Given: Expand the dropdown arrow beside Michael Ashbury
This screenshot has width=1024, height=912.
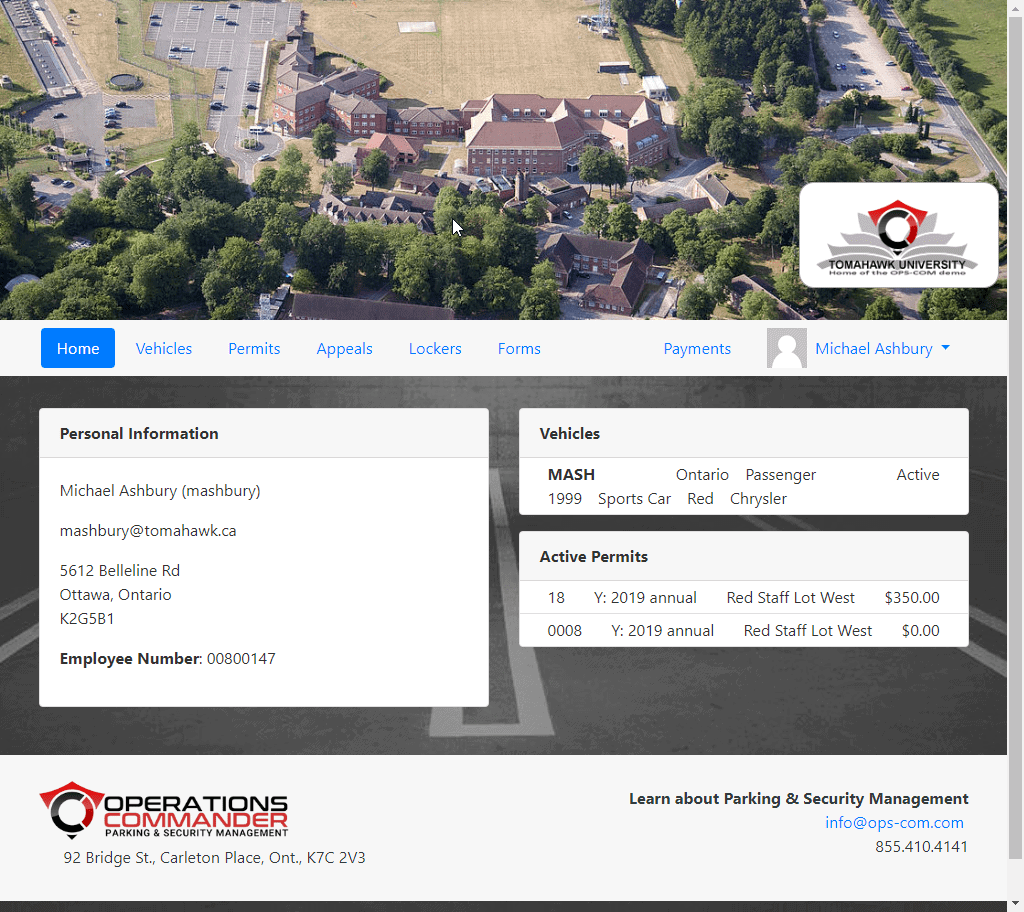Looking at the screenshot, I should click(x=944, y=349).
